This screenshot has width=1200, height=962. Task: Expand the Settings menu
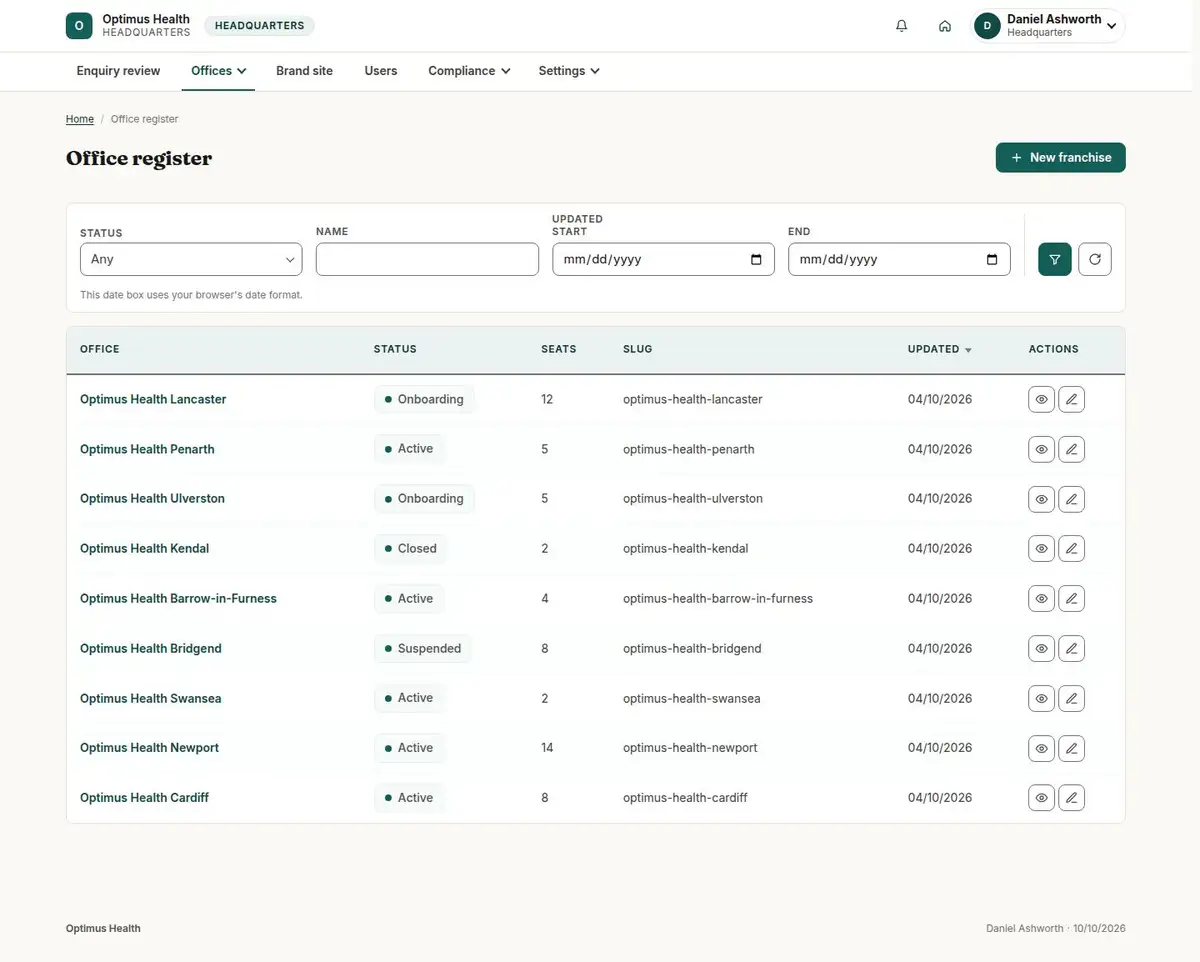(569, 71)
